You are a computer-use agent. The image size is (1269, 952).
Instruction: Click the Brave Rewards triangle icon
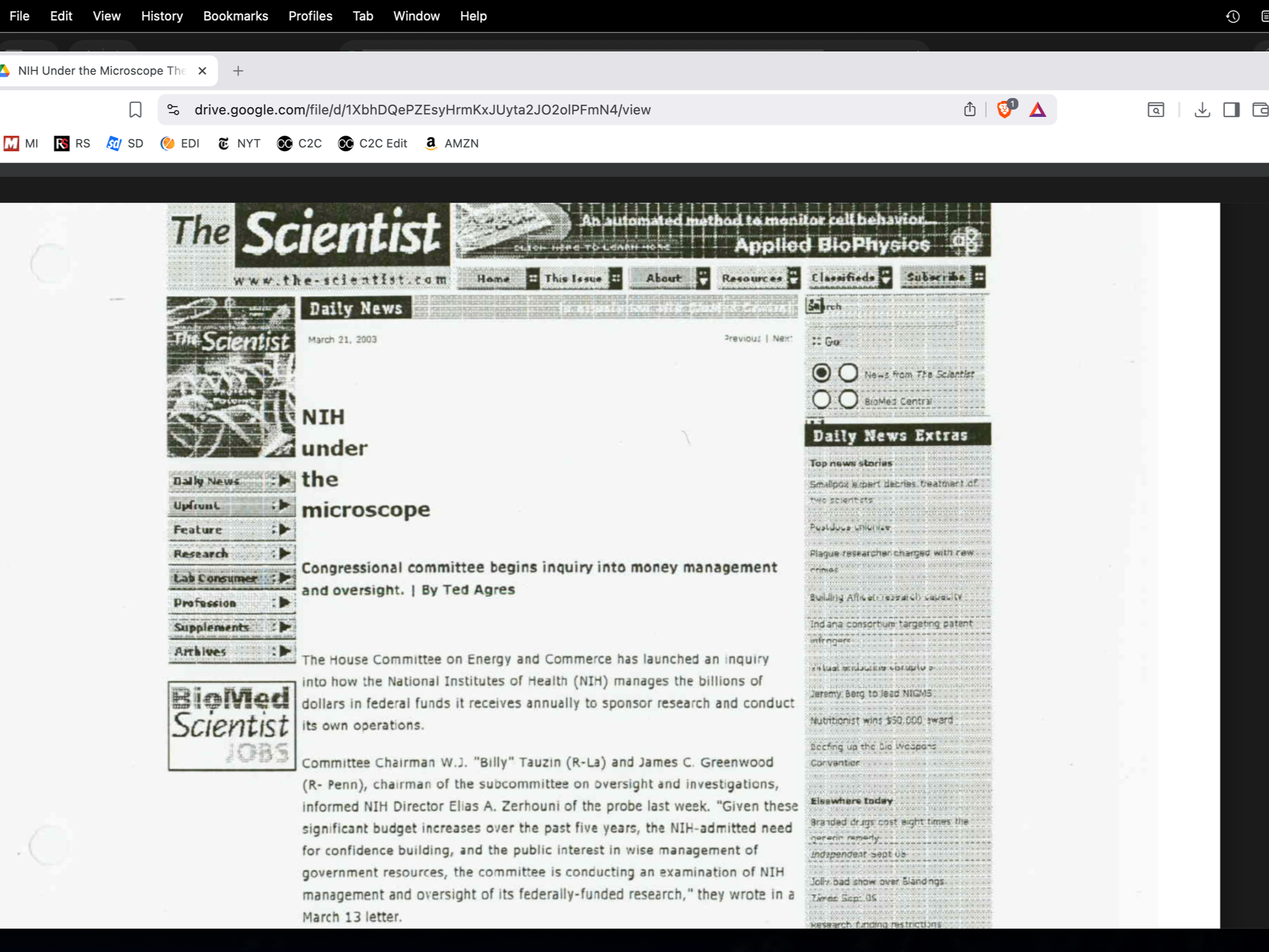[x=1037, y=110]
